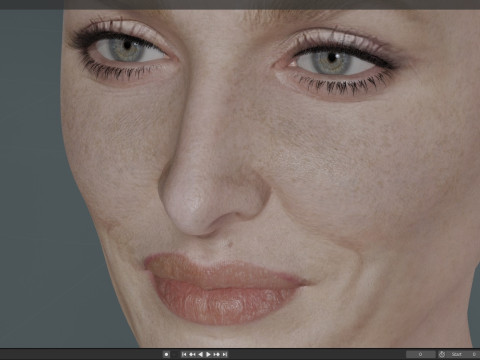This screenshot has width=480, height=360.
Task: Play the animation in reverse
Action: (201, 354)
